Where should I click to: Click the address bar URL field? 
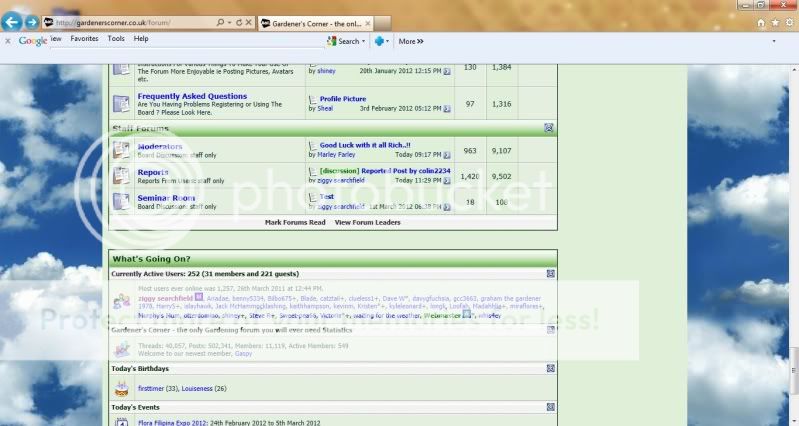(x=130, y=22)
